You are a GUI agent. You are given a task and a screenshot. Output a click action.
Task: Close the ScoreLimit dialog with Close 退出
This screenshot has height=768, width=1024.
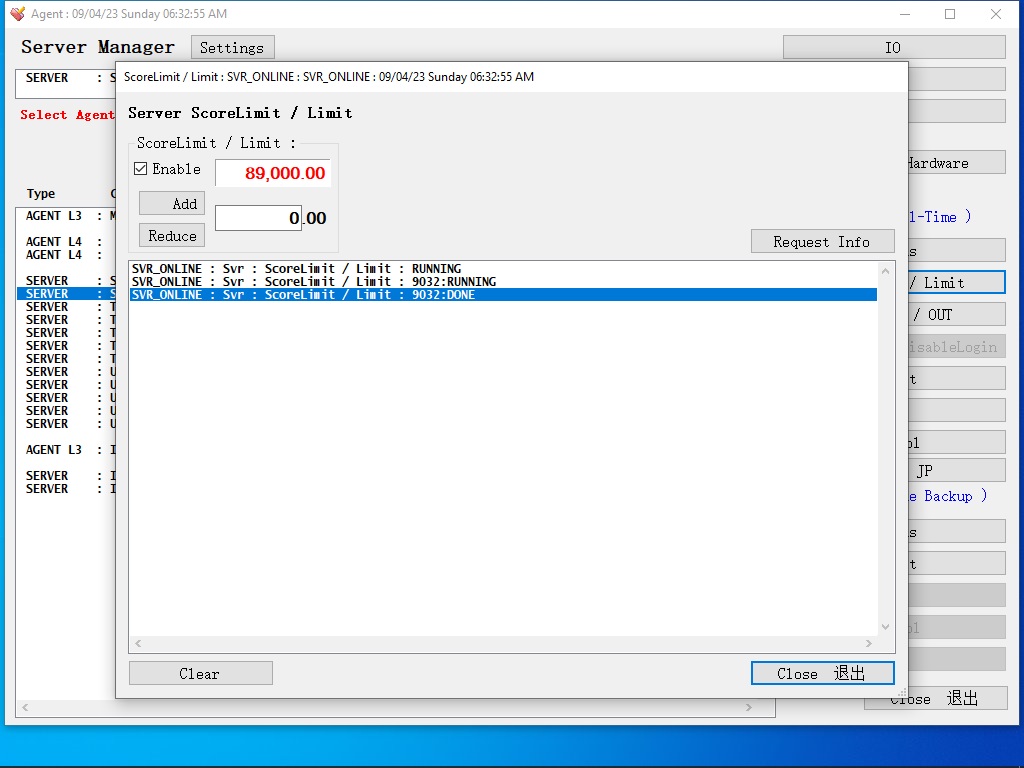[822, 674]
